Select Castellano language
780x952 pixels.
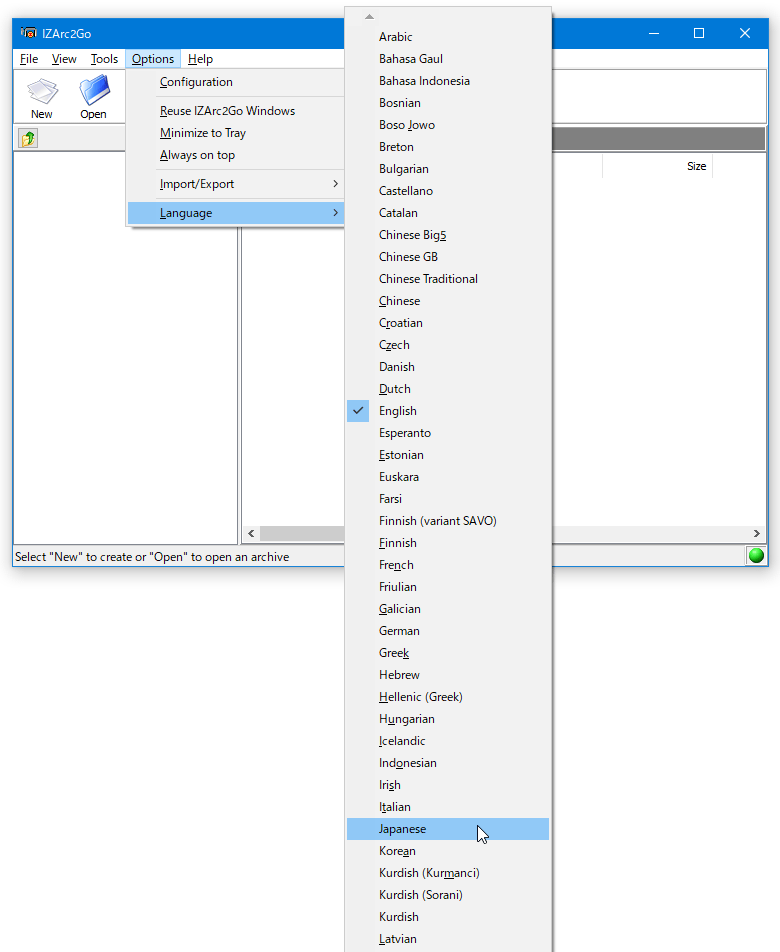448,191
